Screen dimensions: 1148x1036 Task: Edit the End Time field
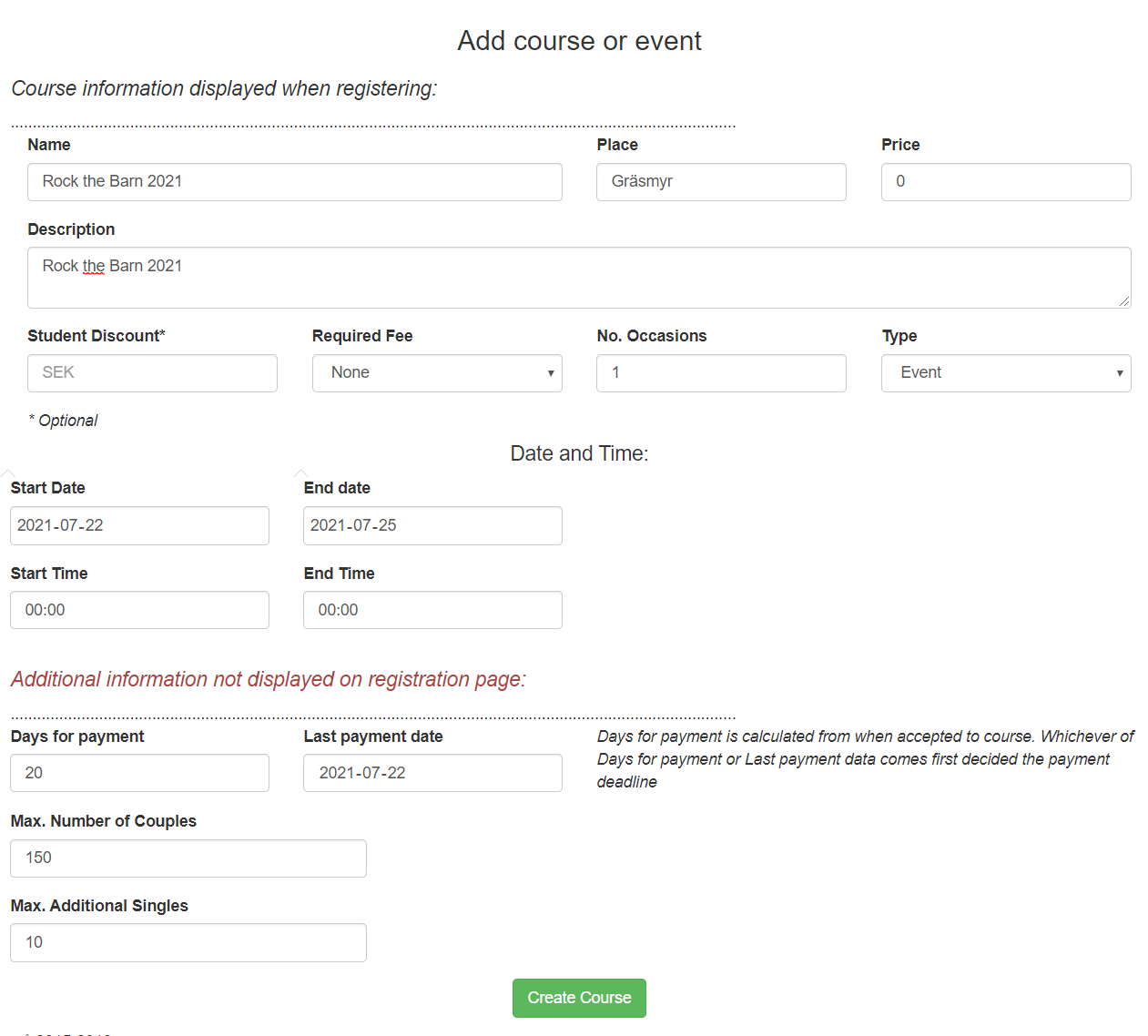coord(432,610)
